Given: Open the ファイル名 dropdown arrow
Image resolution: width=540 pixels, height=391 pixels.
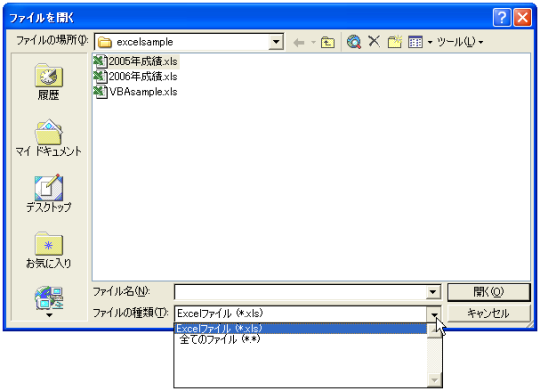Looking at the screenshot, I should click(x=433, y=292).
